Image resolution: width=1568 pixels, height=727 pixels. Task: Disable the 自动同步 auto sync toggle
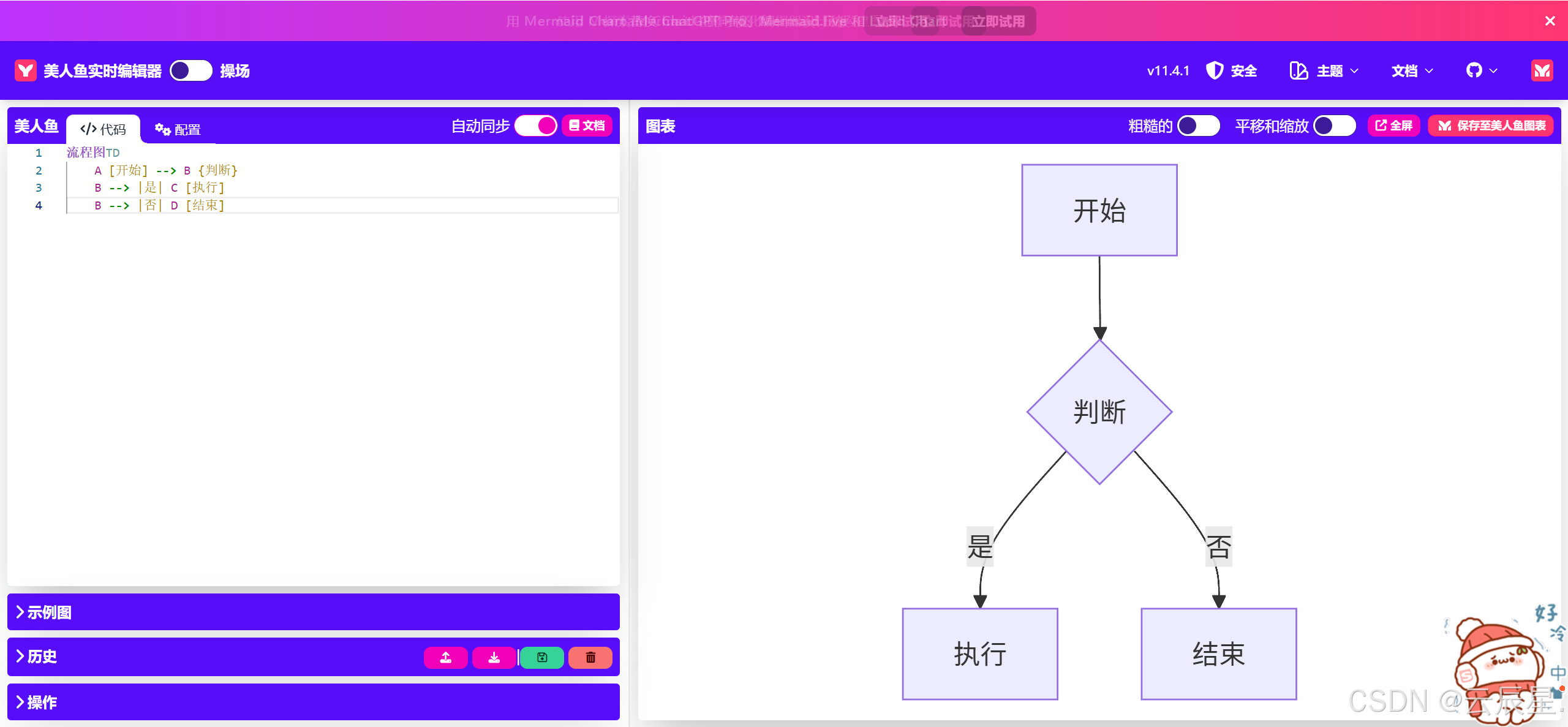point(536,126)
